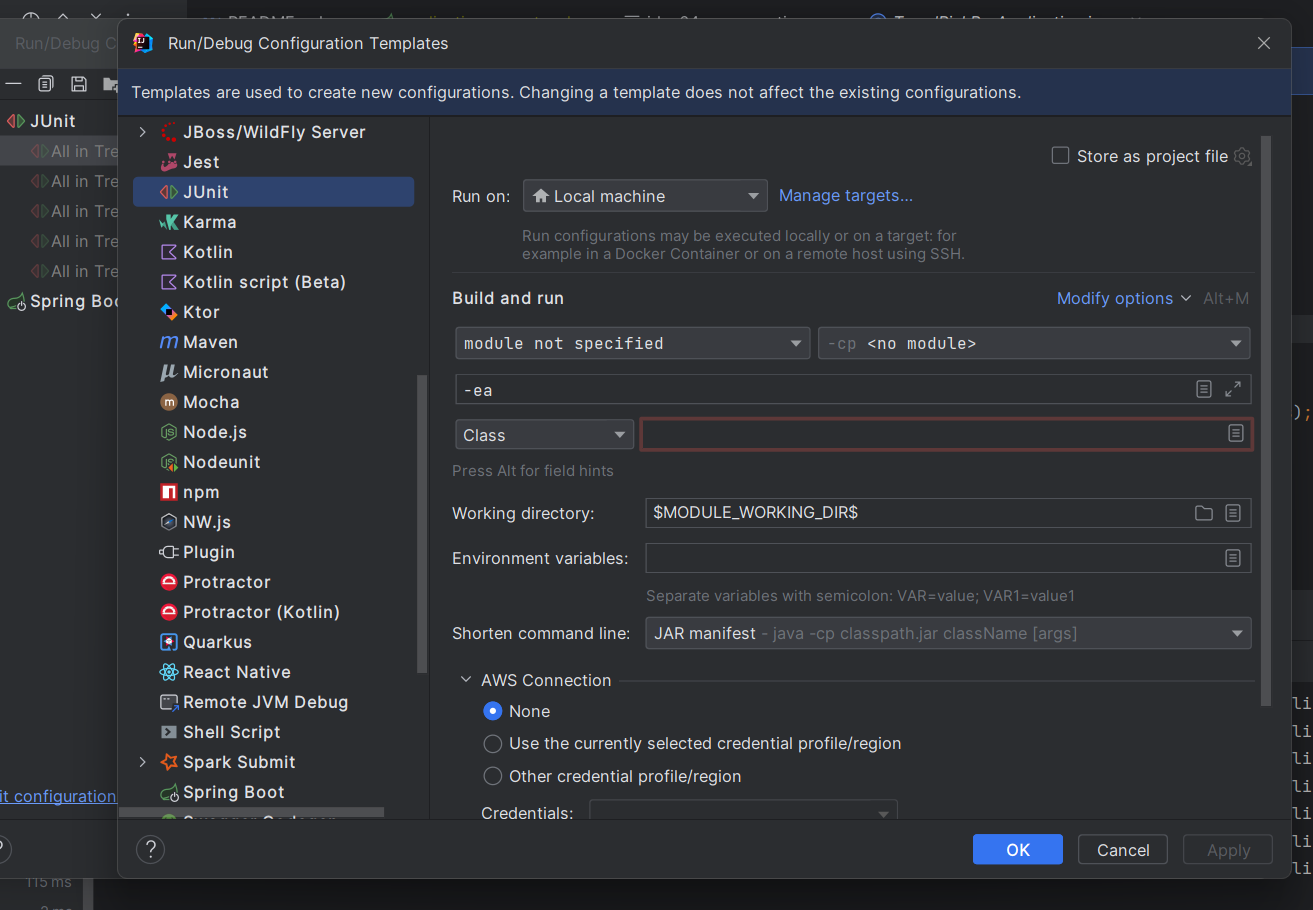Viewport: 1313px width, 910px height.
Task: Click the JUnit template icon in list
Action: 168,192
